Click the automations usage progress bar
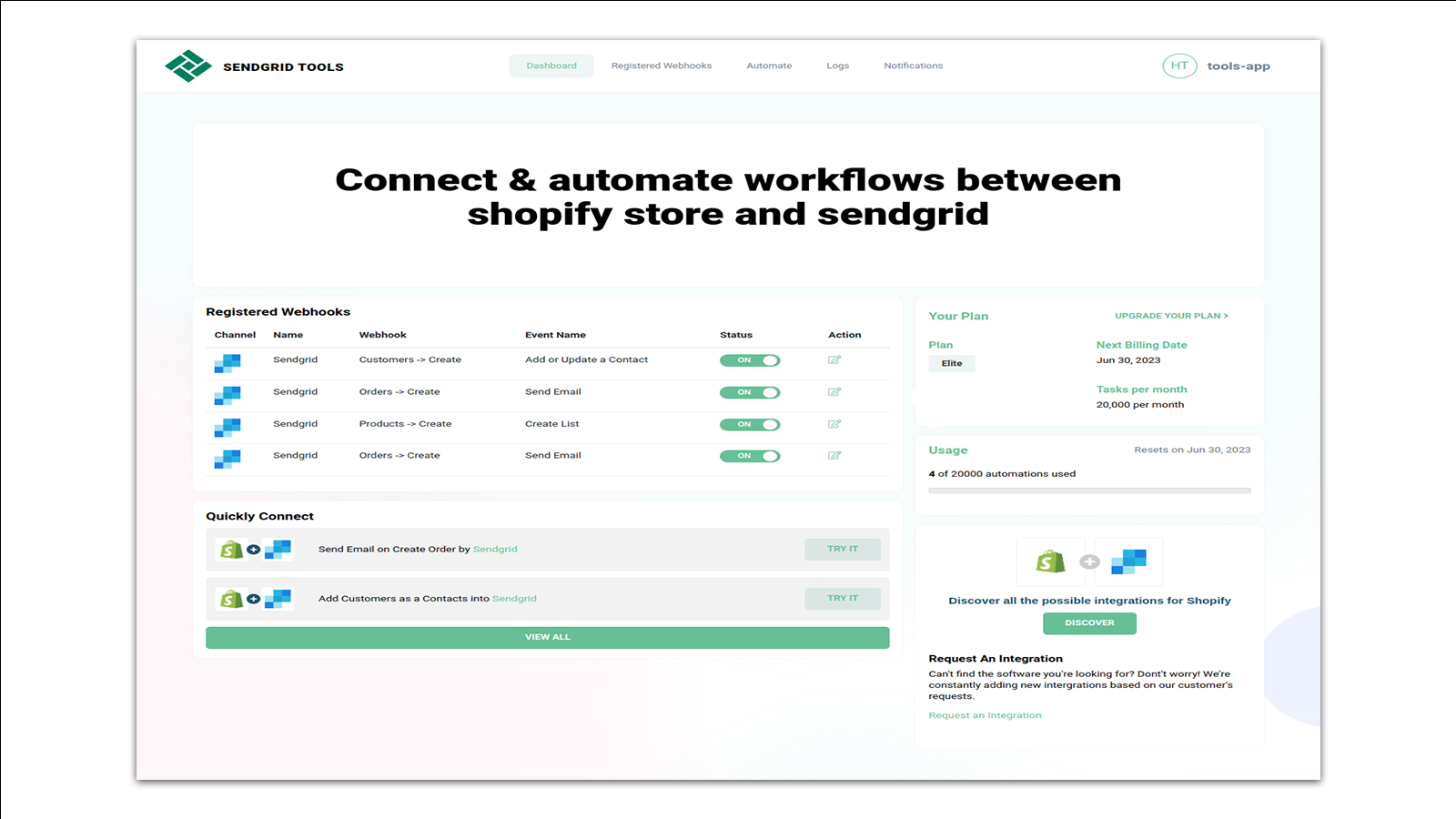The image size is (1456, 819). point(1089,490)
